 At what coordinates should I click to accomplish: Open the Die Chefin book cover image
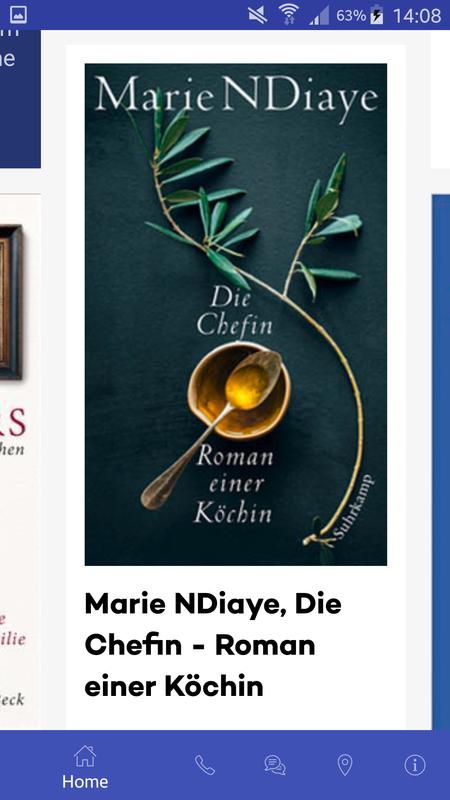[236, 314]
